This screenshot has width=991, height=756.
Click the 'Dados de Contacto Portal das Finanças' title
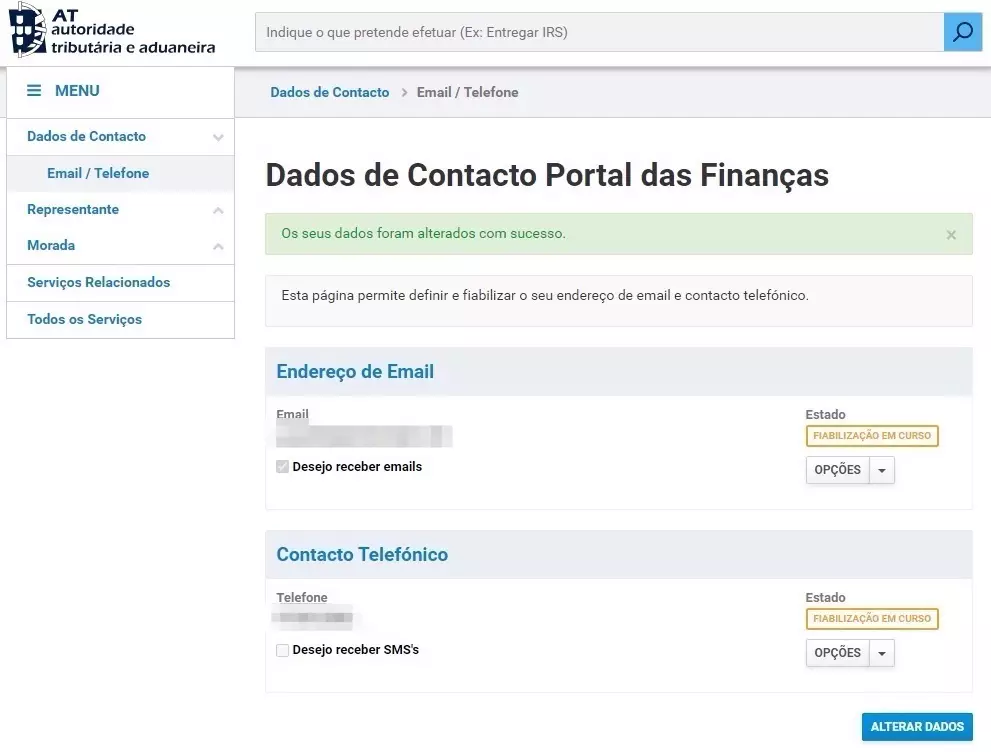[x=547, y=175]
